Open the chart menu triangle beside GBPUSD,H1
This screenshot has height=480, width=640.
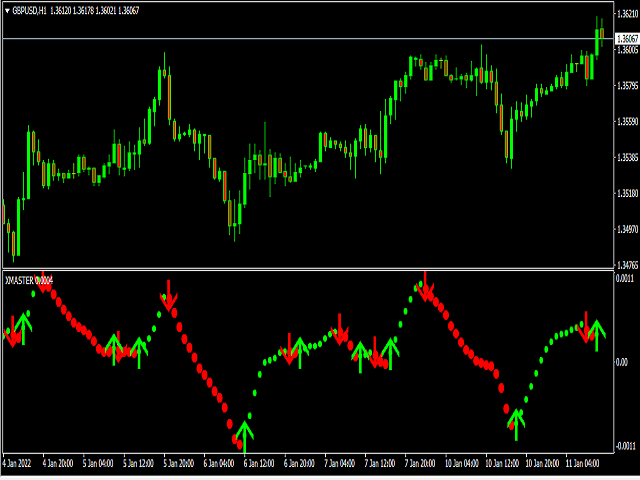point(7,11)
